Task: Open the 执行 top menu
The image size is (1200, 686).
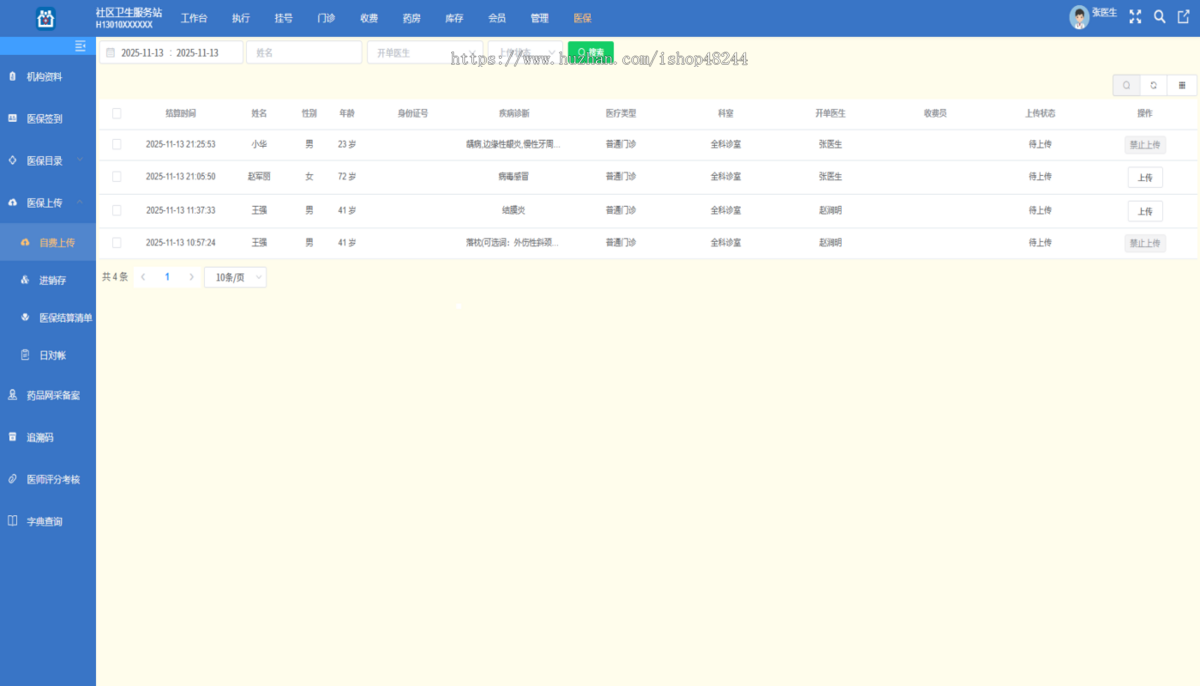Action: (241, 18)
